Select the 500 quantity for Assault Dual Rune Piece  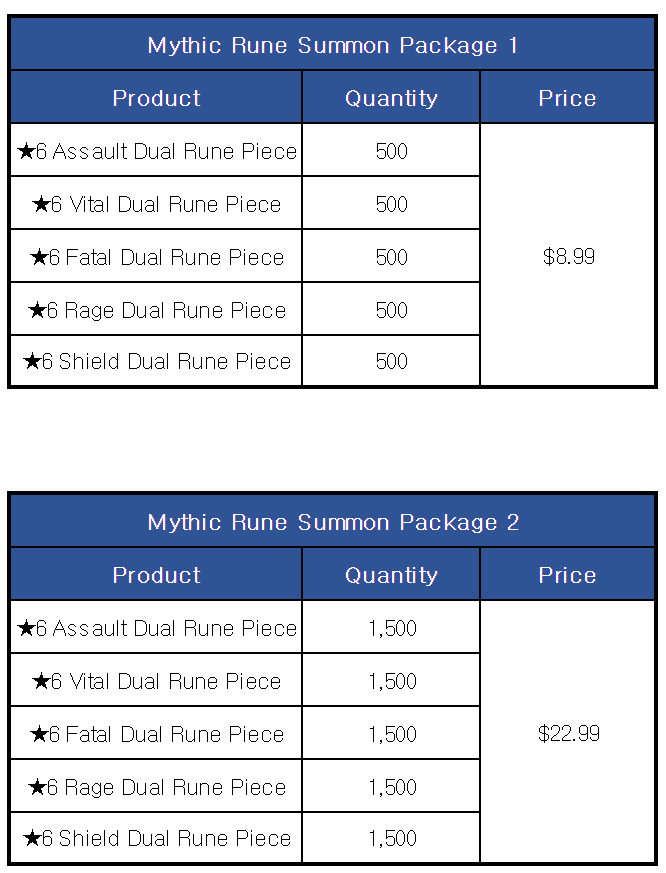(x=391, y=151)
